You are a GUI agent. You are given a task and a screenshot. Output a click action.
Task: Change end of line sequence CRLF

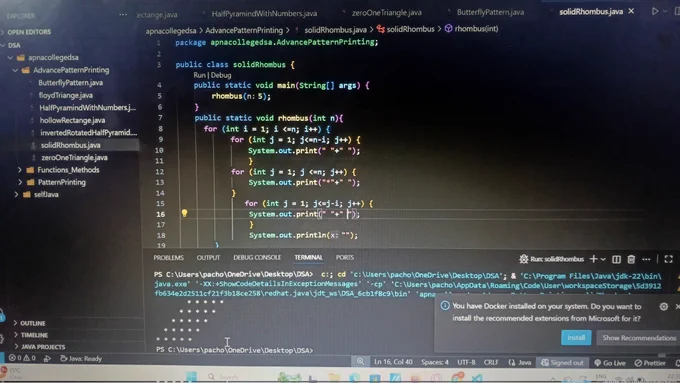point(491,362)
